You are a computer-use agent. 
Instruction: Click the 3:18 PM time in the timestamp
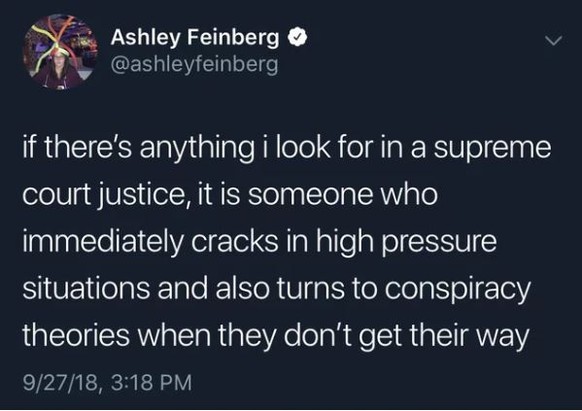coord(151,382)
